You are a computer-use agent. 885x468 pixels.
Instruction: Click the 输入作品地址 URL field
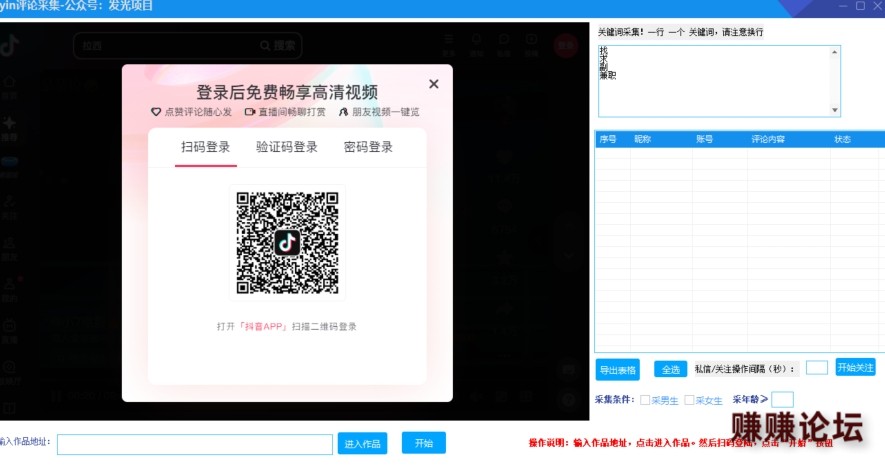[195, 444]
